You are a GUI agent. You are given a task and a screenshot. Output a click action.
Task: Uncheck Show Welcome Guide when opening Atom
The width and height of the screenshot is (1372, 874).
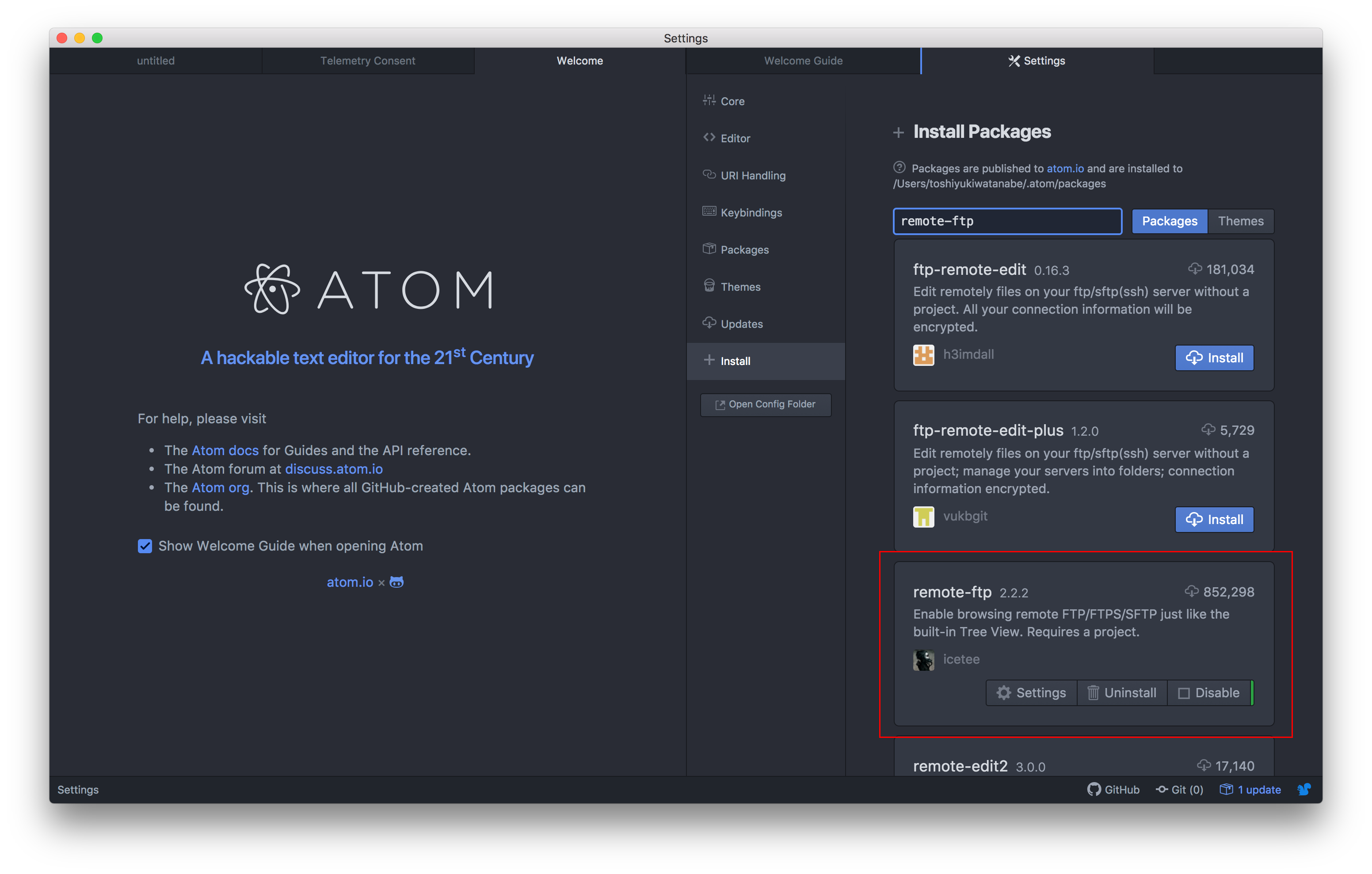[x=145, y=546]
